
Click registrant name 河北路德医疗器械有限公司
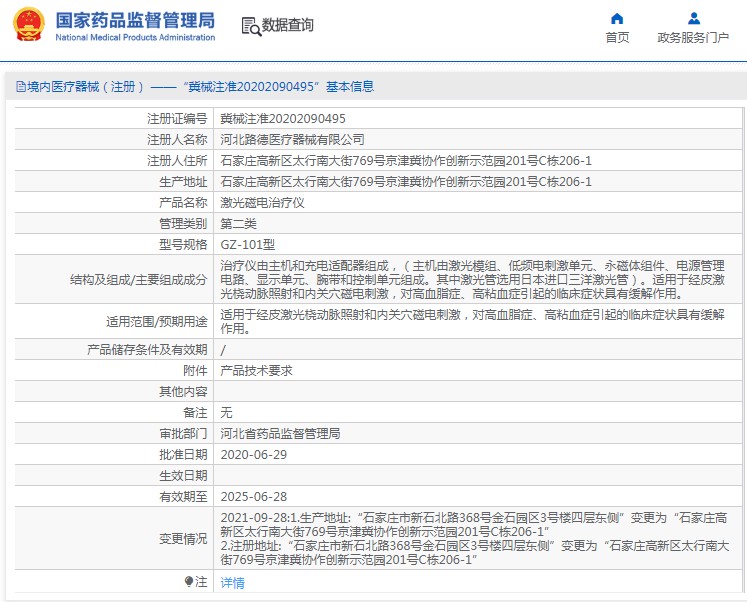click(292, 140)
